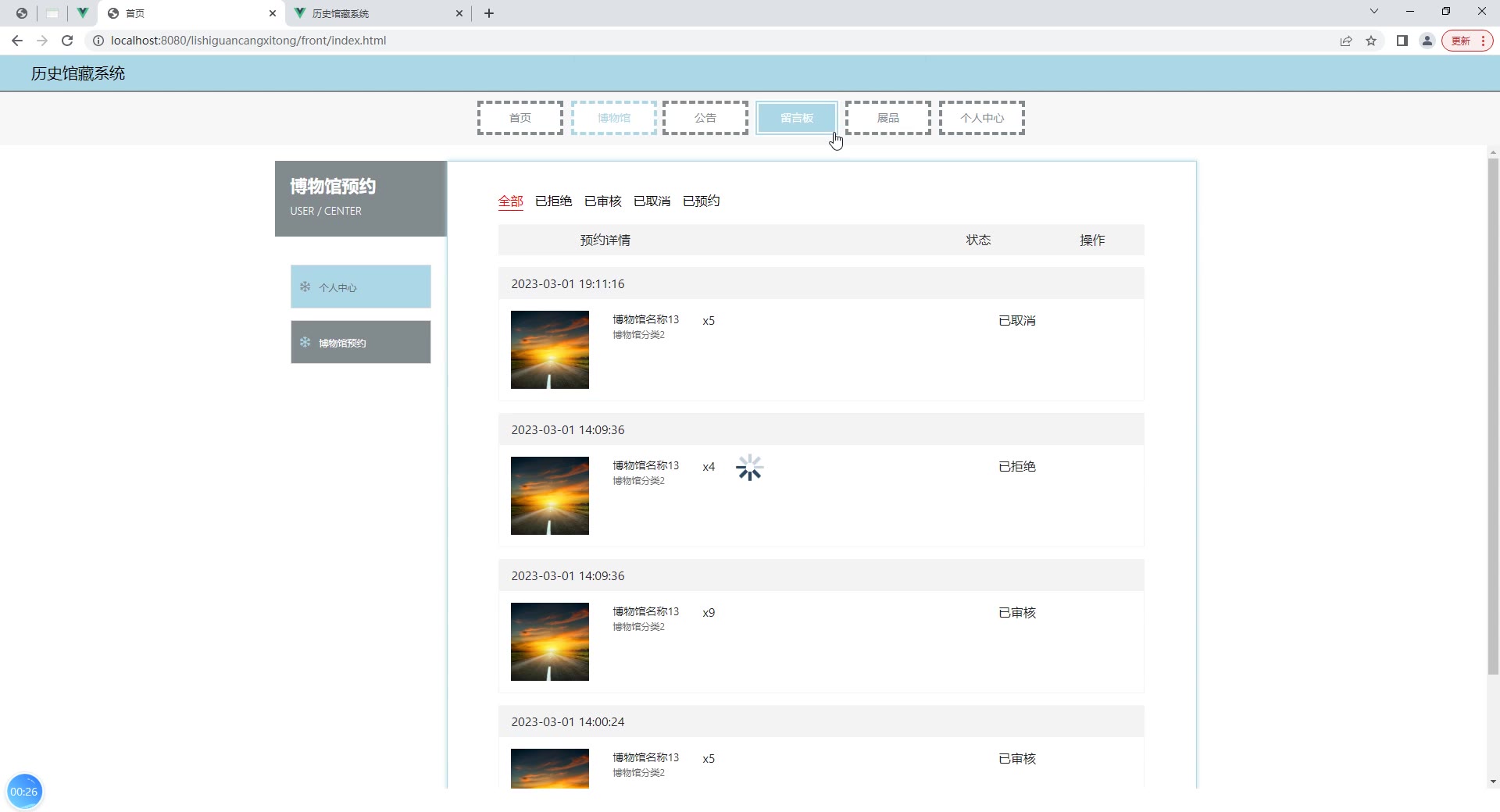This screenshot has height=812, width=1500.
Task: Click the 博物馆预约 USER / CENTER panel header
Action: click(x=361, y=198)
